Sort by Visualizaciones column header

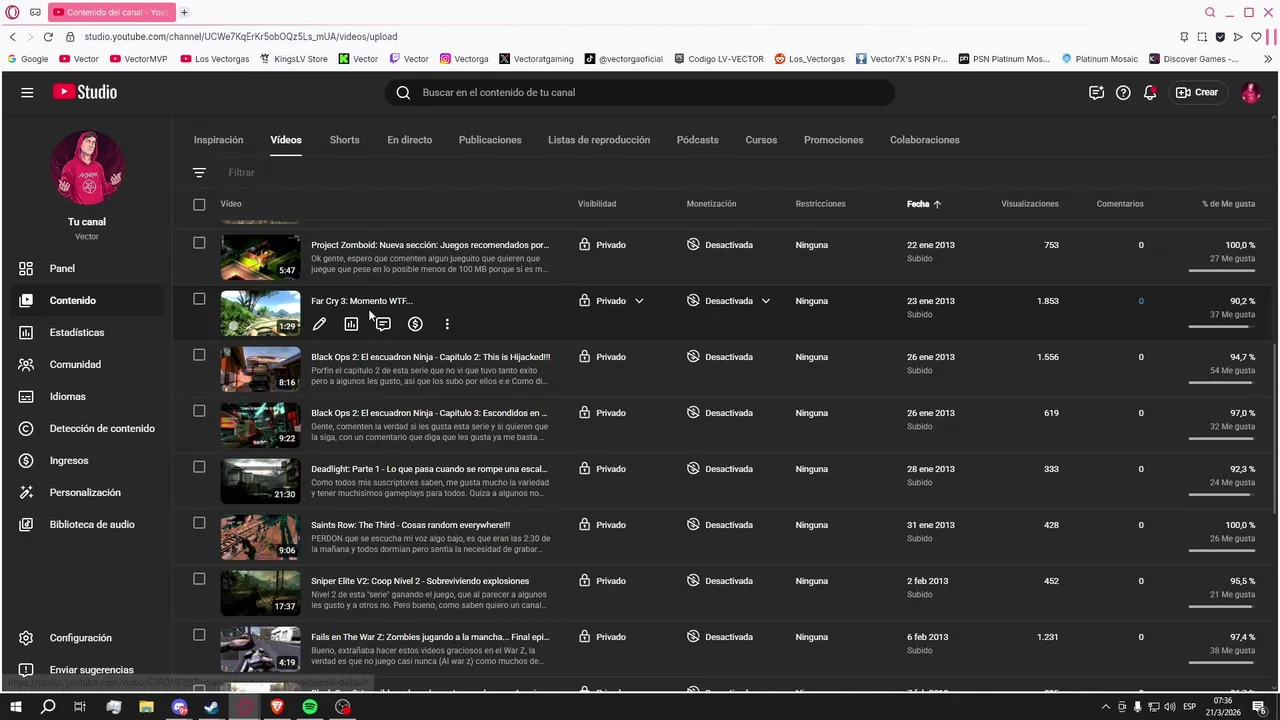(1029, 204)
